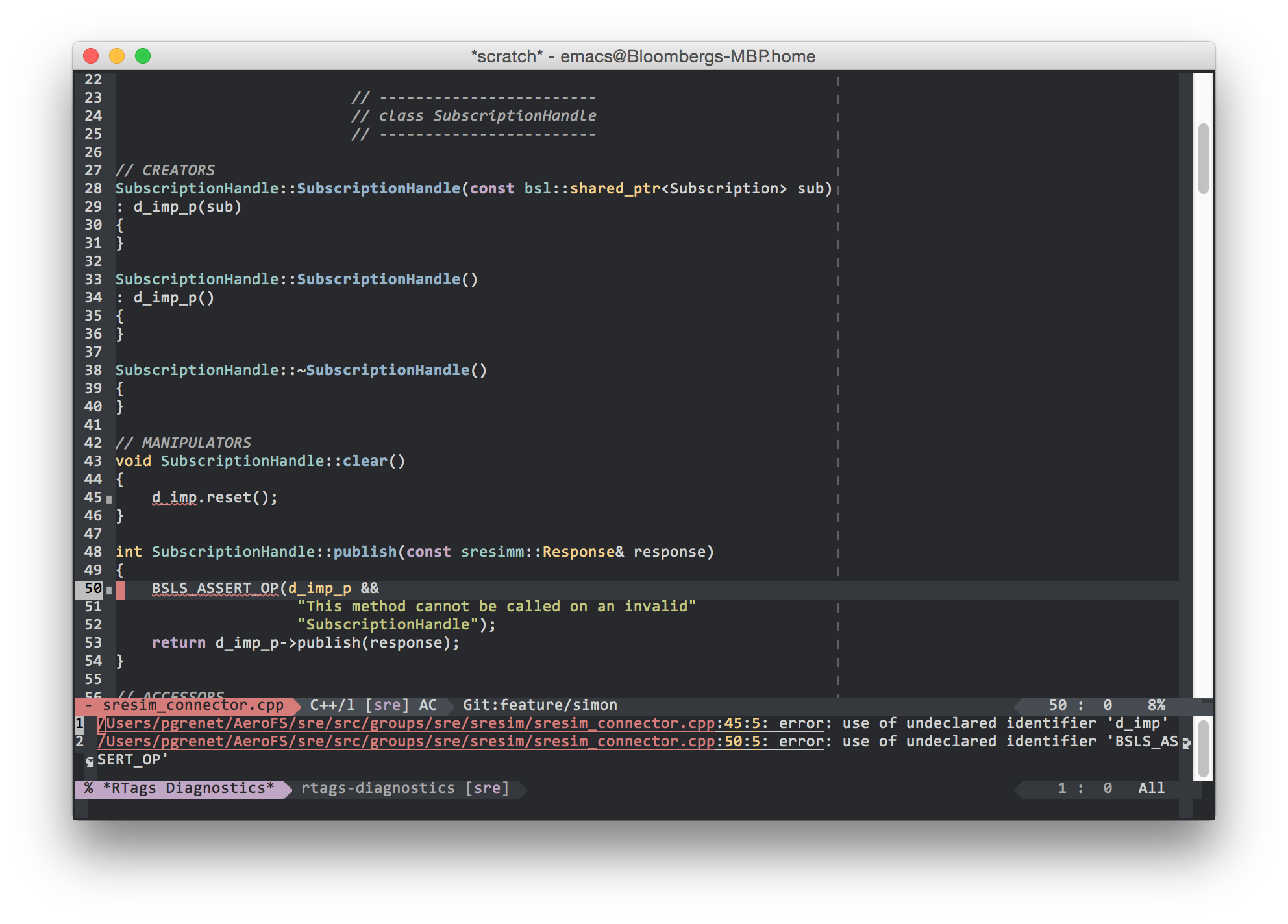Image resolution: width=1288 pixels, height=924 pixels.
Task: Click the '// MANIPULATORS' comment
Action: pos(183,443)
